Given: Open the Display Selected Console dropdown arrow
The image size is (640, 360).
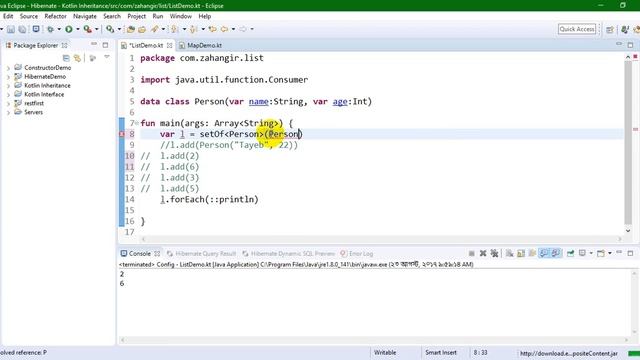Looking at the screenshot, I should point(591,253).
